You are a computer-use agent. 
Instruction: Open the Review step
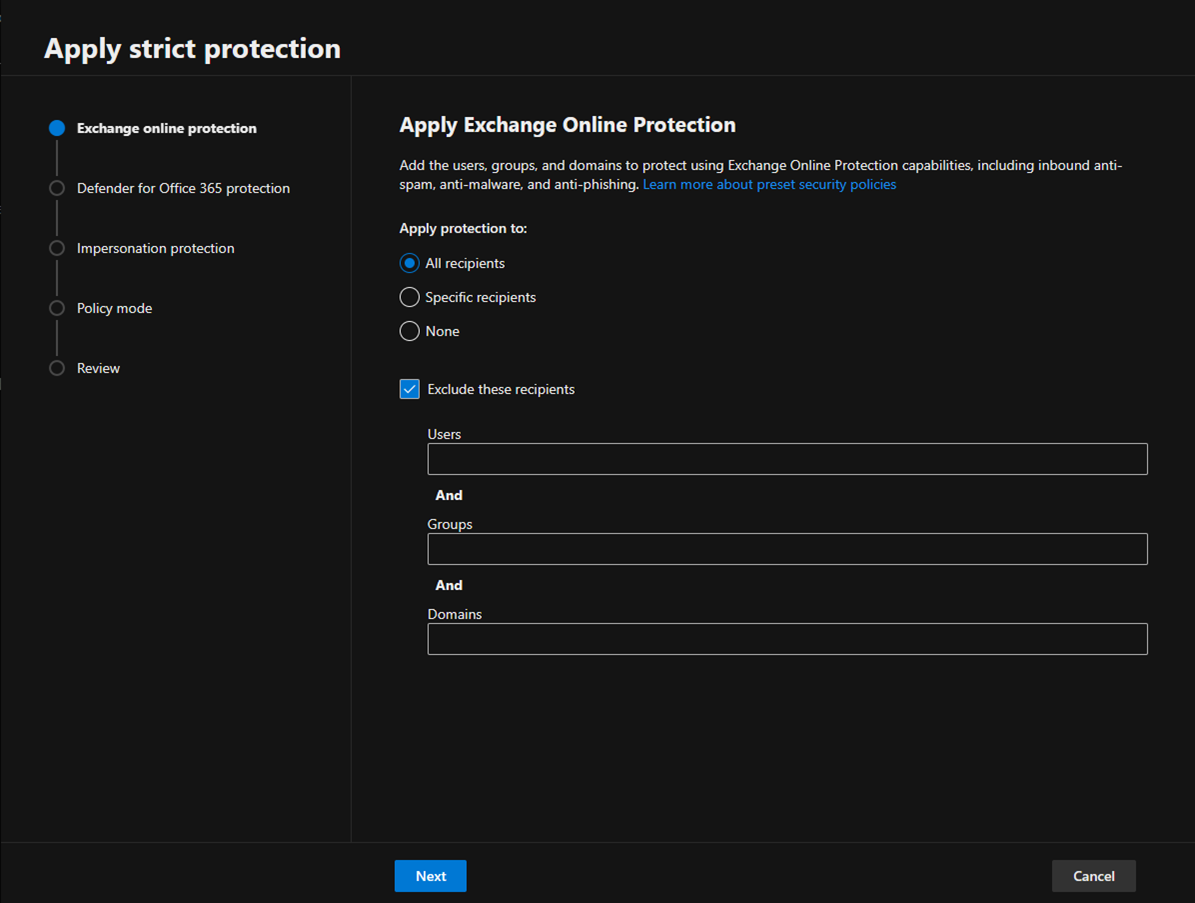(x=98, y=368)
